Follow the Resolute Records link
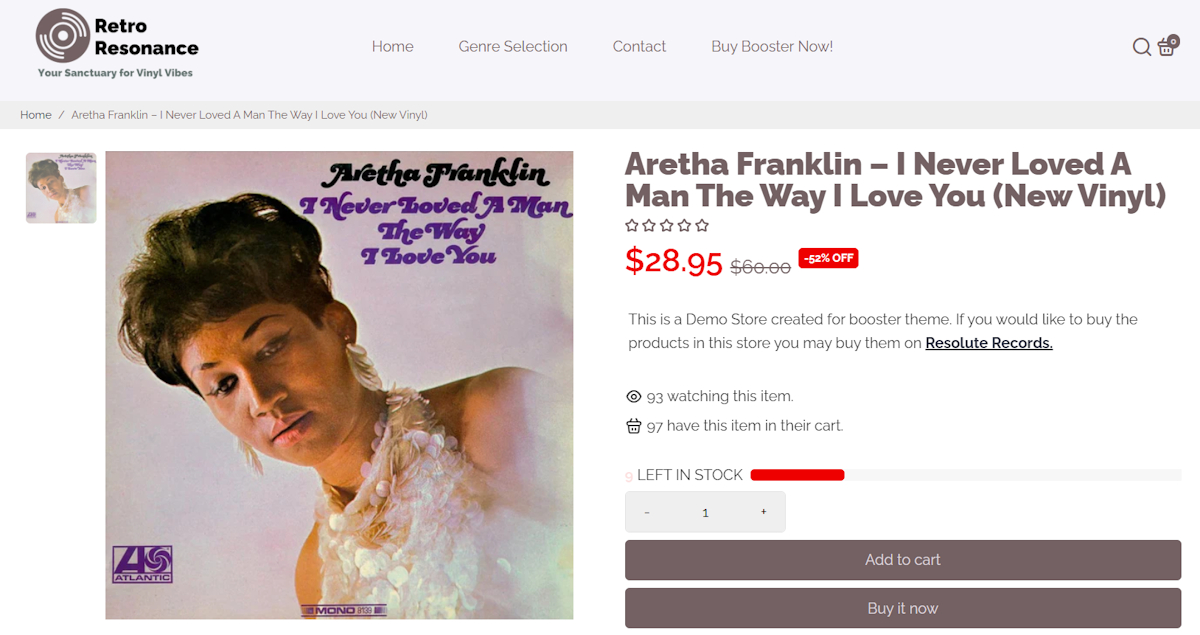Image resolution: width=1200 pixels, height=635 pixels. [989, 343]
